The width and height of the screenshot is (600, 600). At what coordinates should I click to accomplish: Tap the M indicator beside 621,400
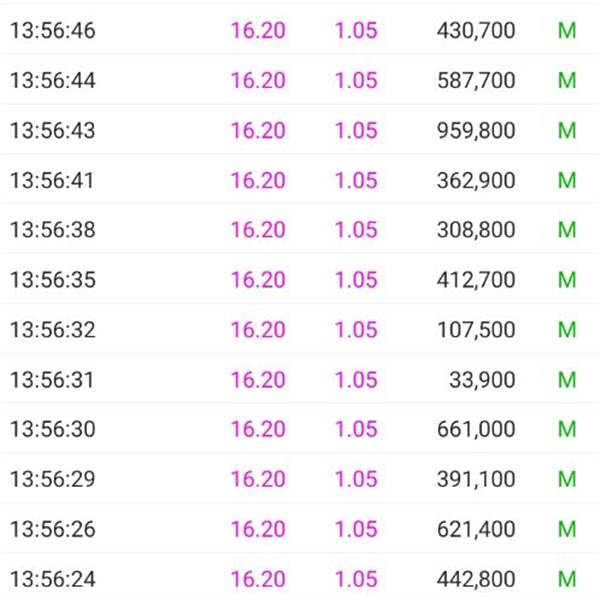[567, 529]
